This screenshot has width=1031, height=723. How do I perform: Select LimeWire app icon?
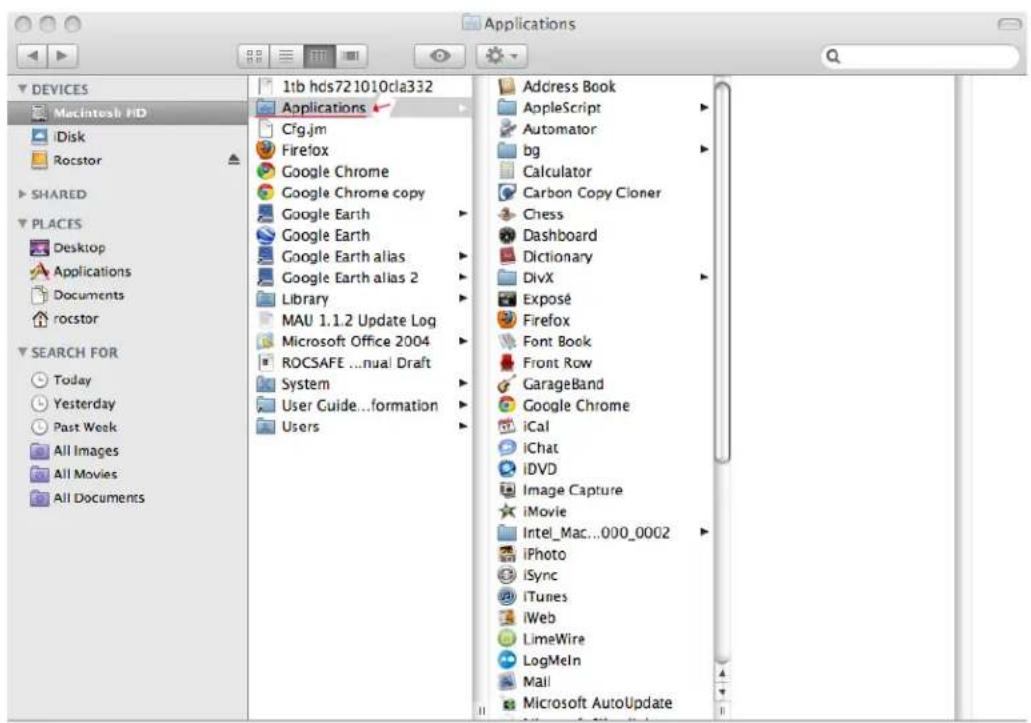506,638
